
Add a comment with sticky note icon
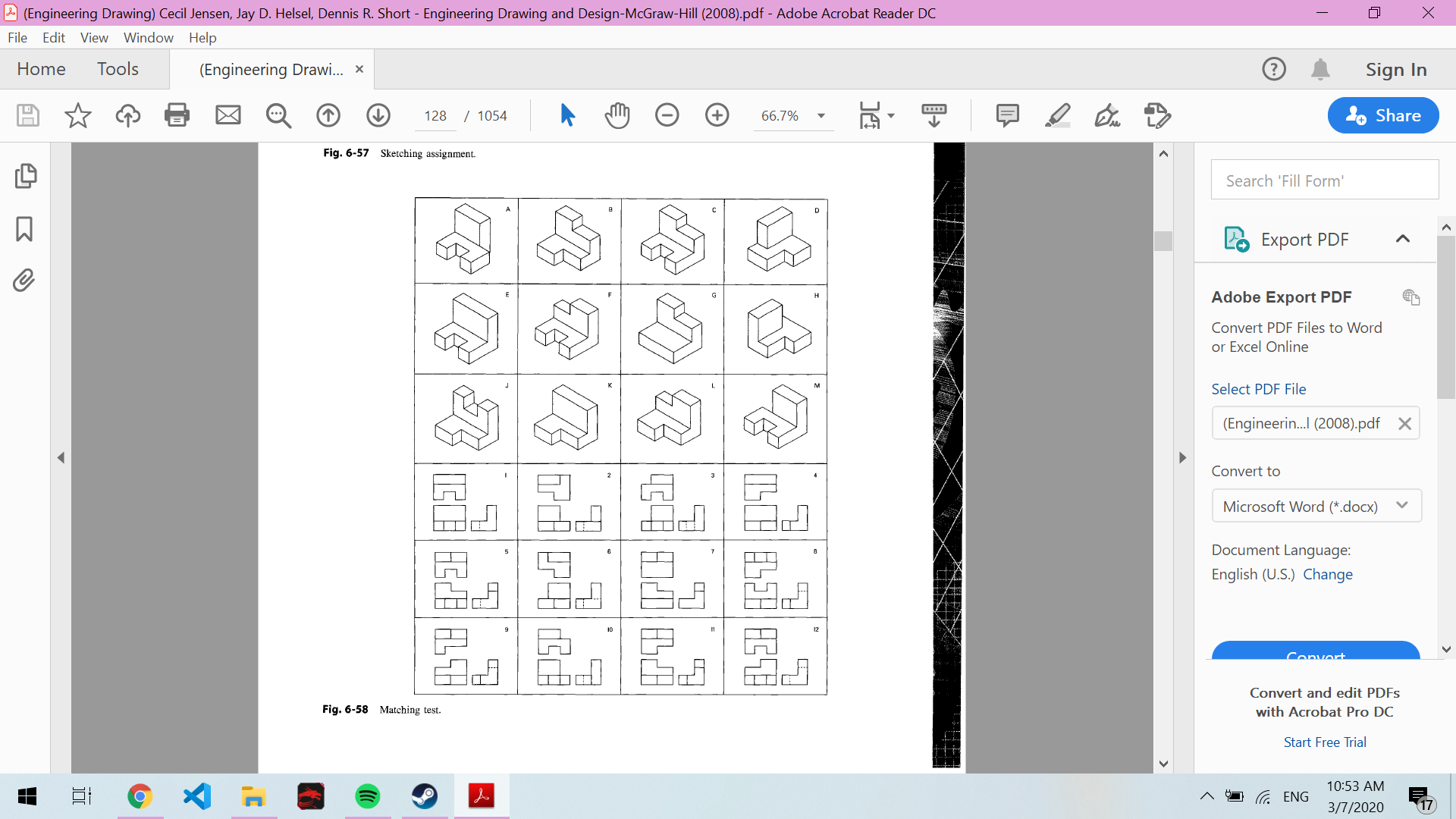coord(1007,115)
